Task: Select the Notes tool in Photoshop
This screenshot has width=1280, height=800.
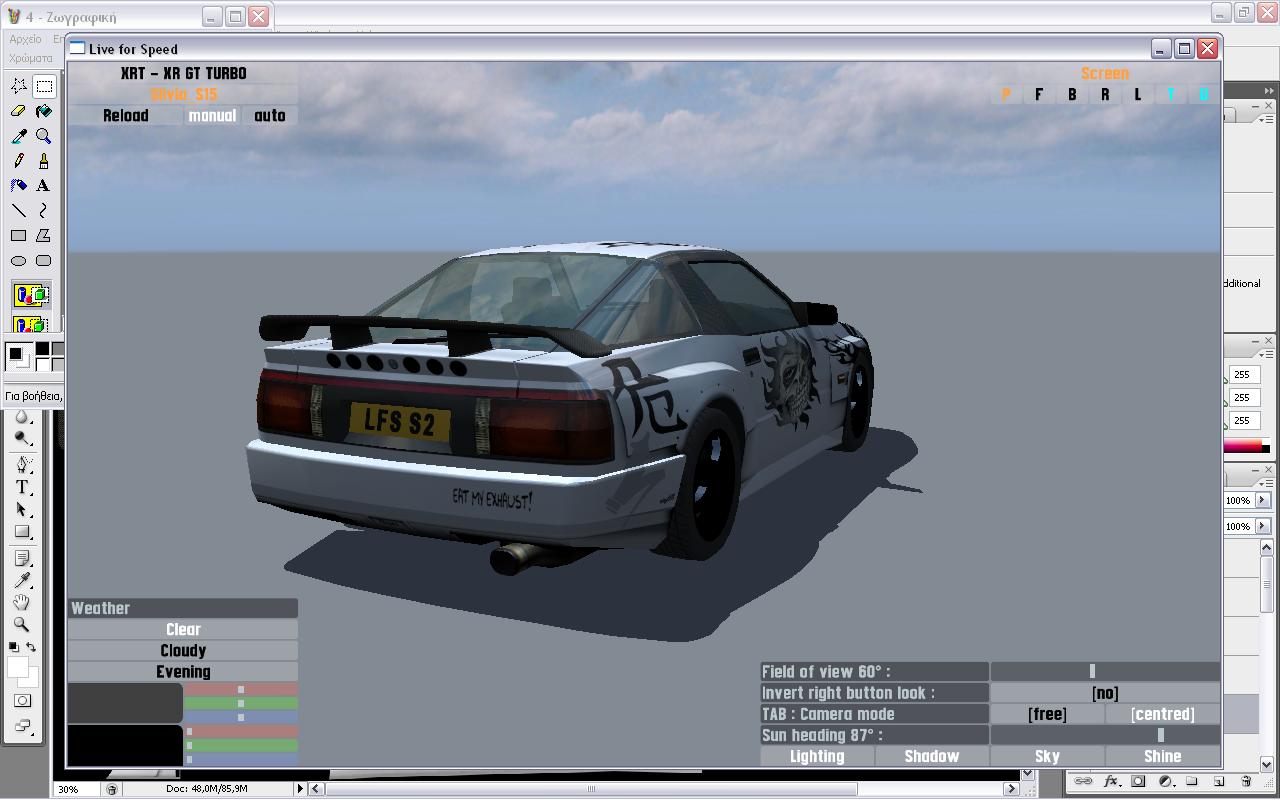Action: coord(22,558)
